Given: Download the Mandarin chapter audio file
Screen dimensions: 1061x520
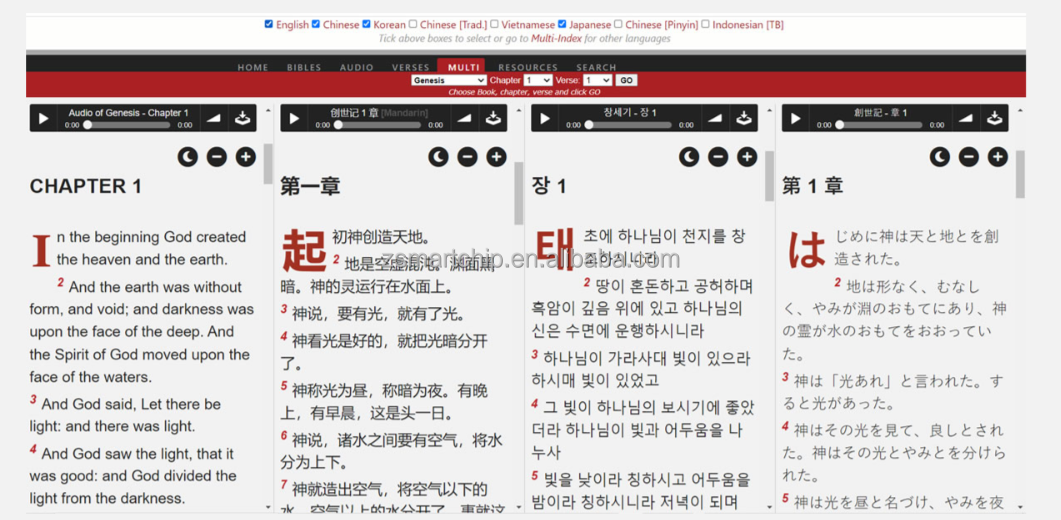Looking at the screenshot, I should click(493, 118).
